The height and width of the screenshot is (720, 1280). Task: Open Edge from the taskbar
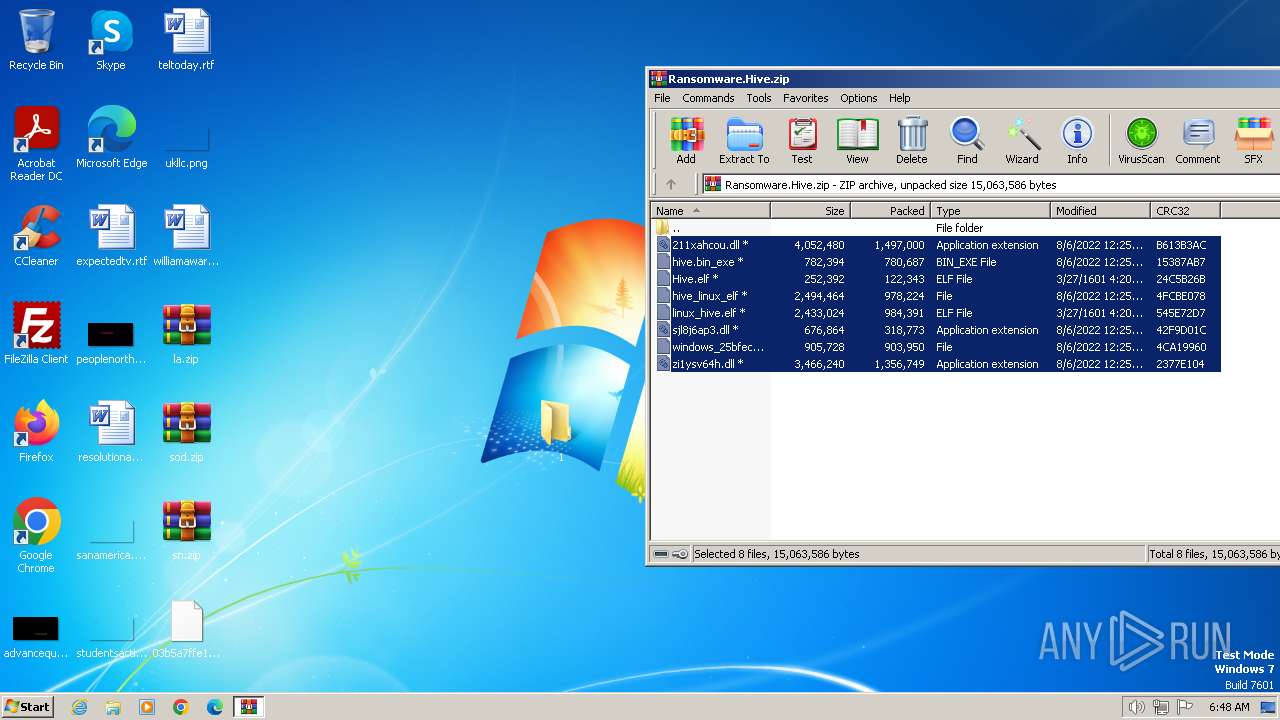[214, 707]
